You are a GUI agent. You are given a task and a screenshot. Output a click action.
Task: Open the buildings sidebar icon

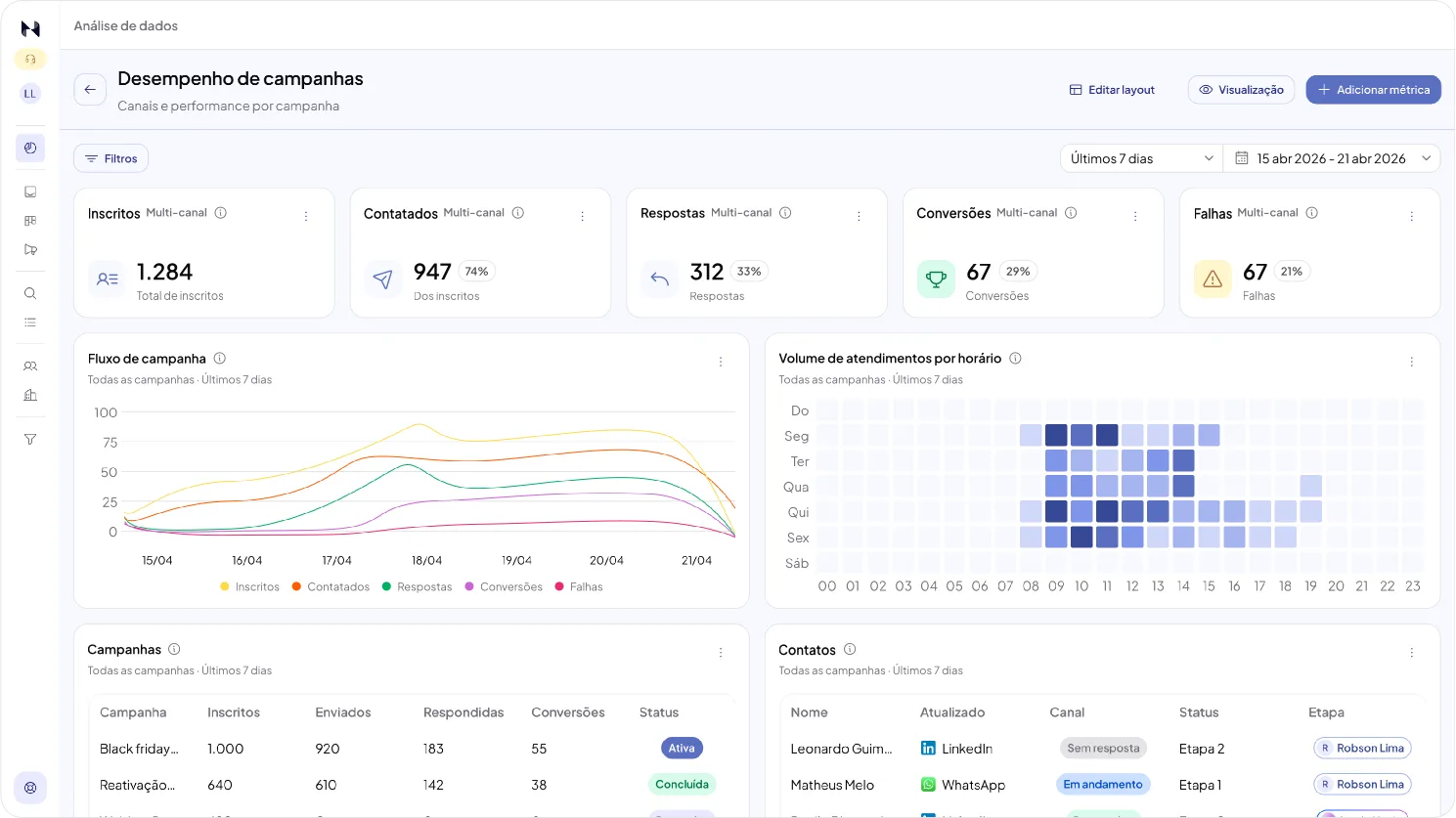click(30, 396)
